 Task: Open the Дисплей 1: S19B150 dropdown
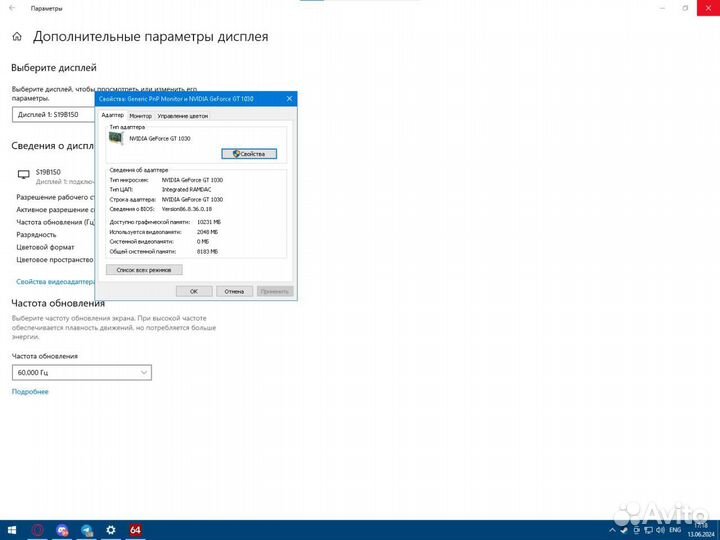[53, 115]
